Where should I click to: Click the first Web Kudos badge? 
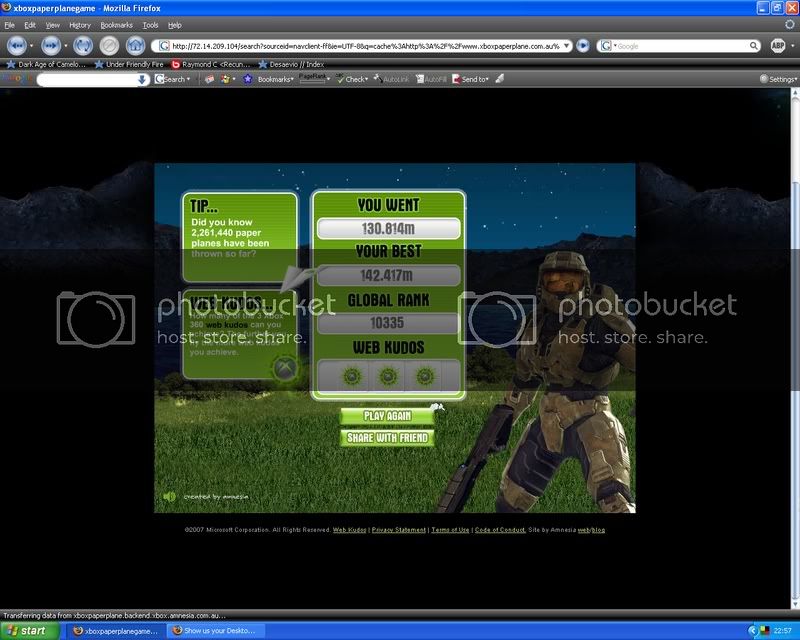point(352,377)
